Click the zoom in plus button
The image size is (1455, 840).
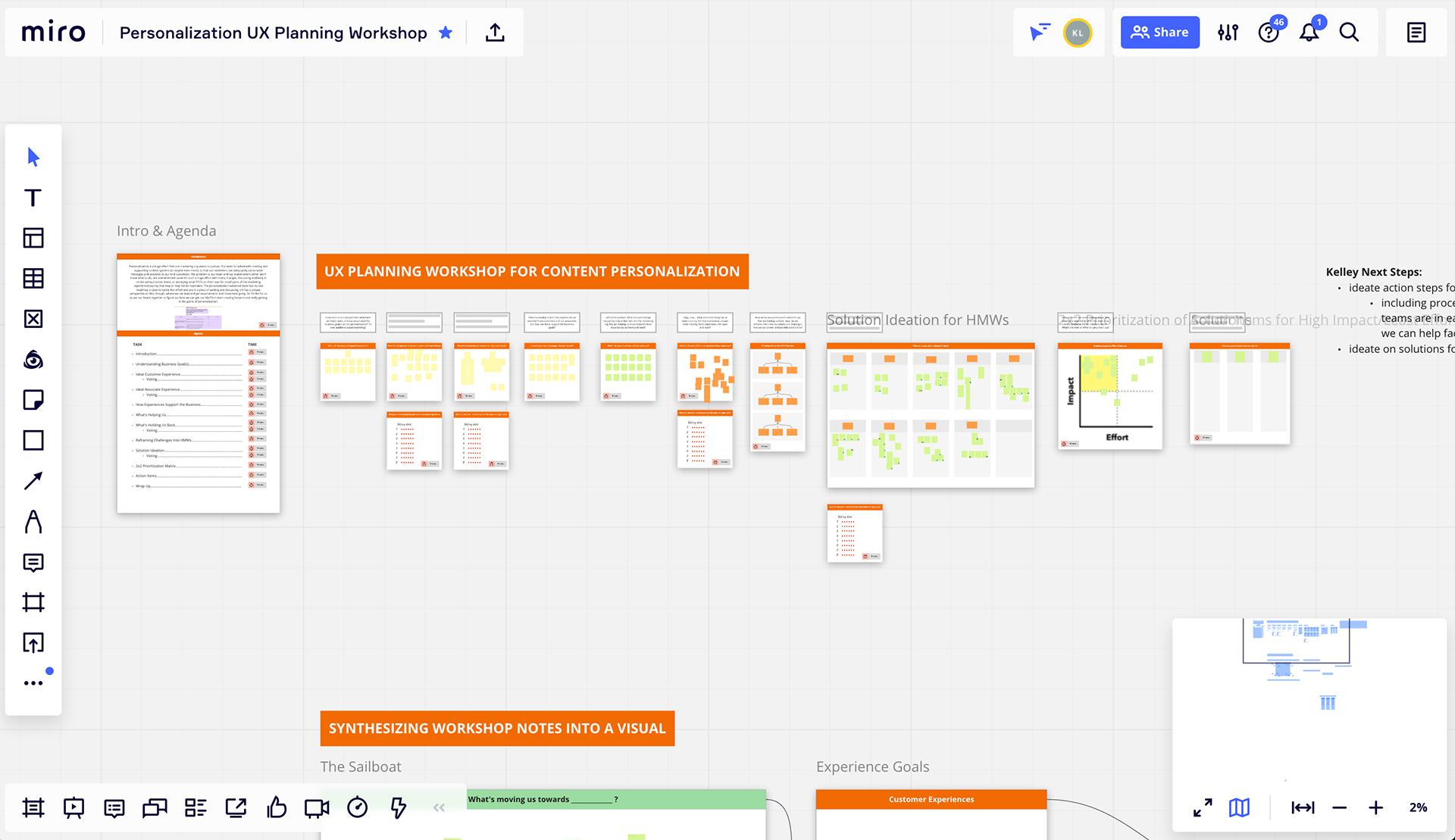1375,807
